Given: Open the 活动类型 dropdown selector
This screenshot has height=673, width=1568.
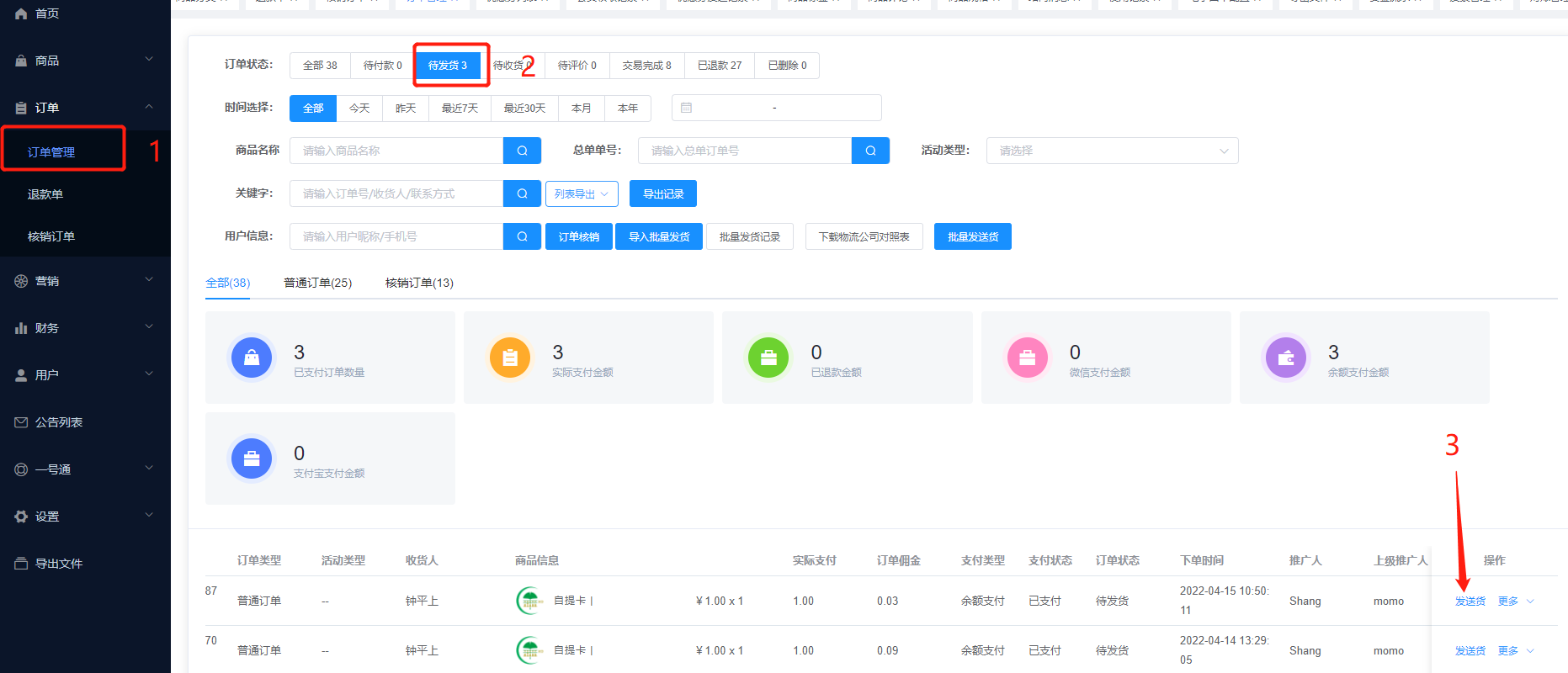Looking at the screenshot, I should (1111, 151).
